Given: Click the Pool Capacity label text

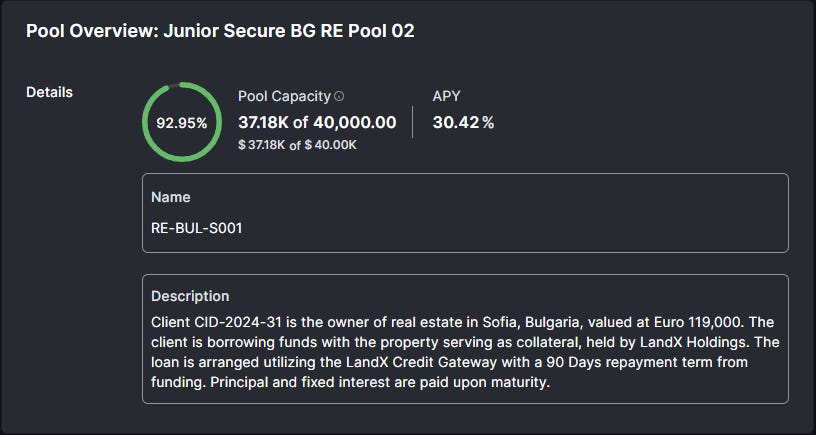Looking at the screenshot, I should click(x=284, y=96).
